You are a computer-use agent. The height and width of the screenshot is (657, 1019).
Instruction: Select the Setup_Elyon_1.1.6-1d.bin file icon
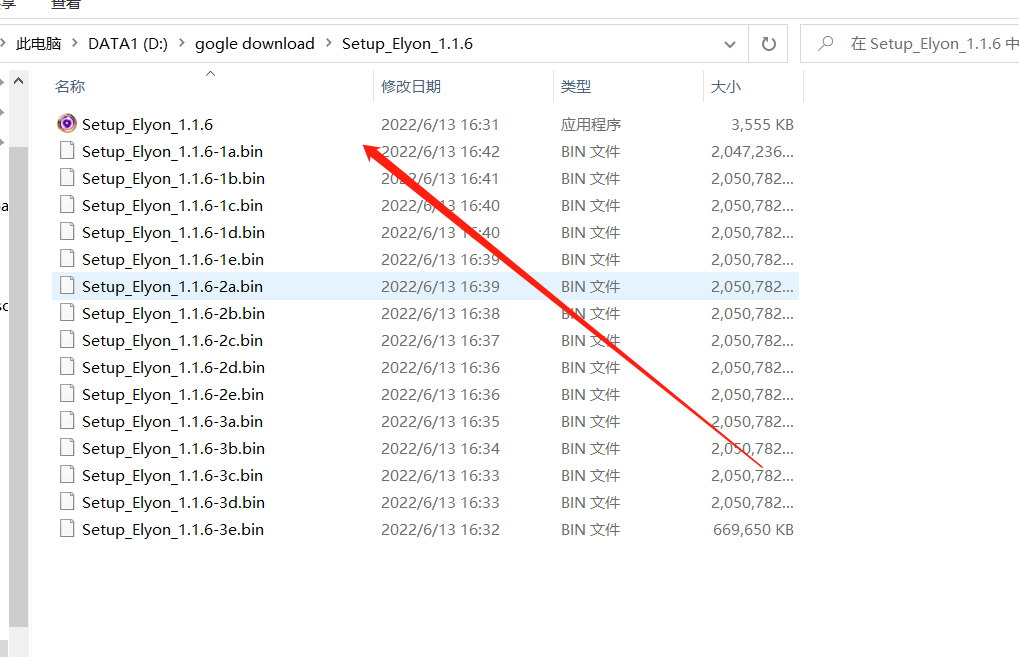67,232
